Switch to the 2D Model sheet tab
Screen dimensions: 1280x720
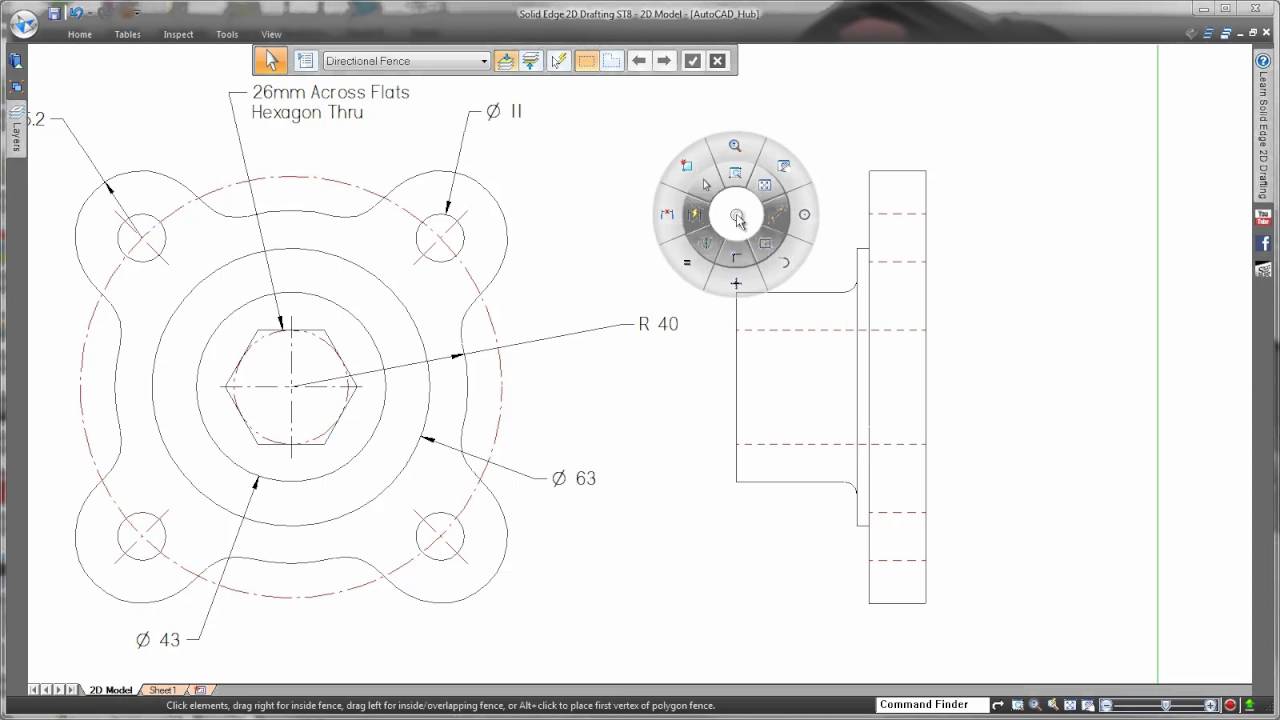tap(110, 690)
